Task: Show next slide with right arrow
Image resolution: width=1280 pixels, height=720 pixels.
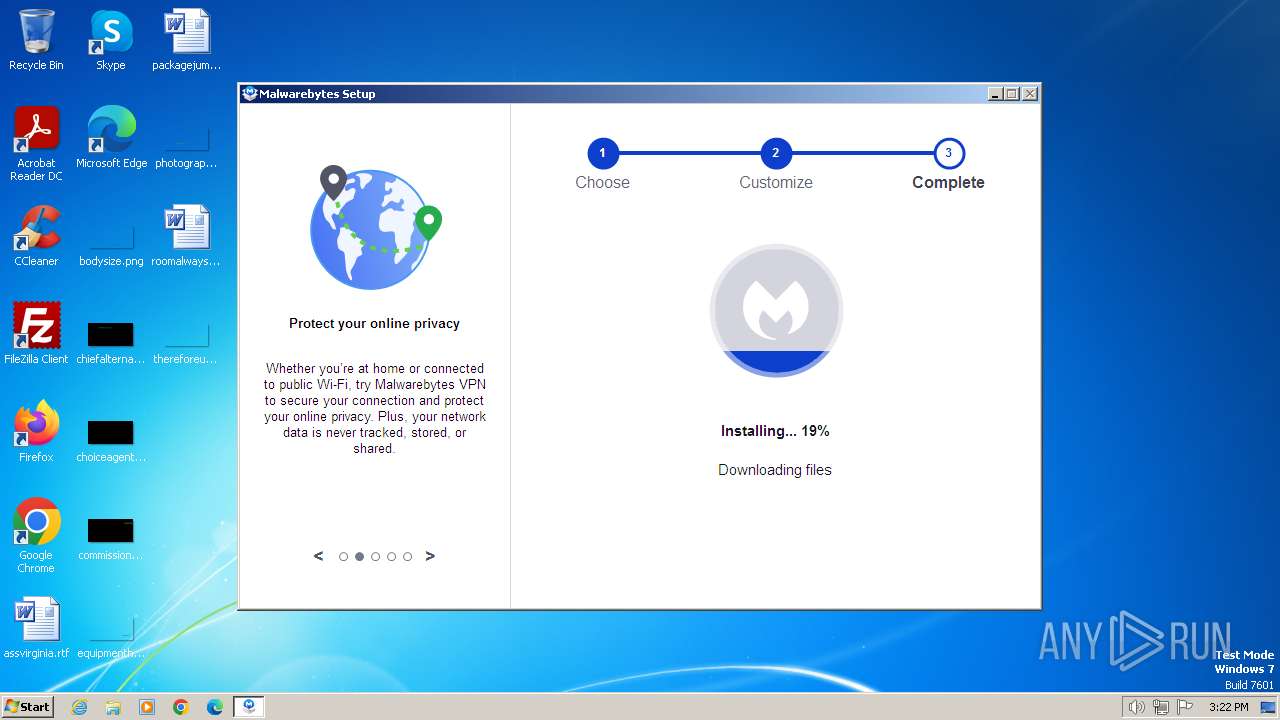Action: click(x=430, y=556)
